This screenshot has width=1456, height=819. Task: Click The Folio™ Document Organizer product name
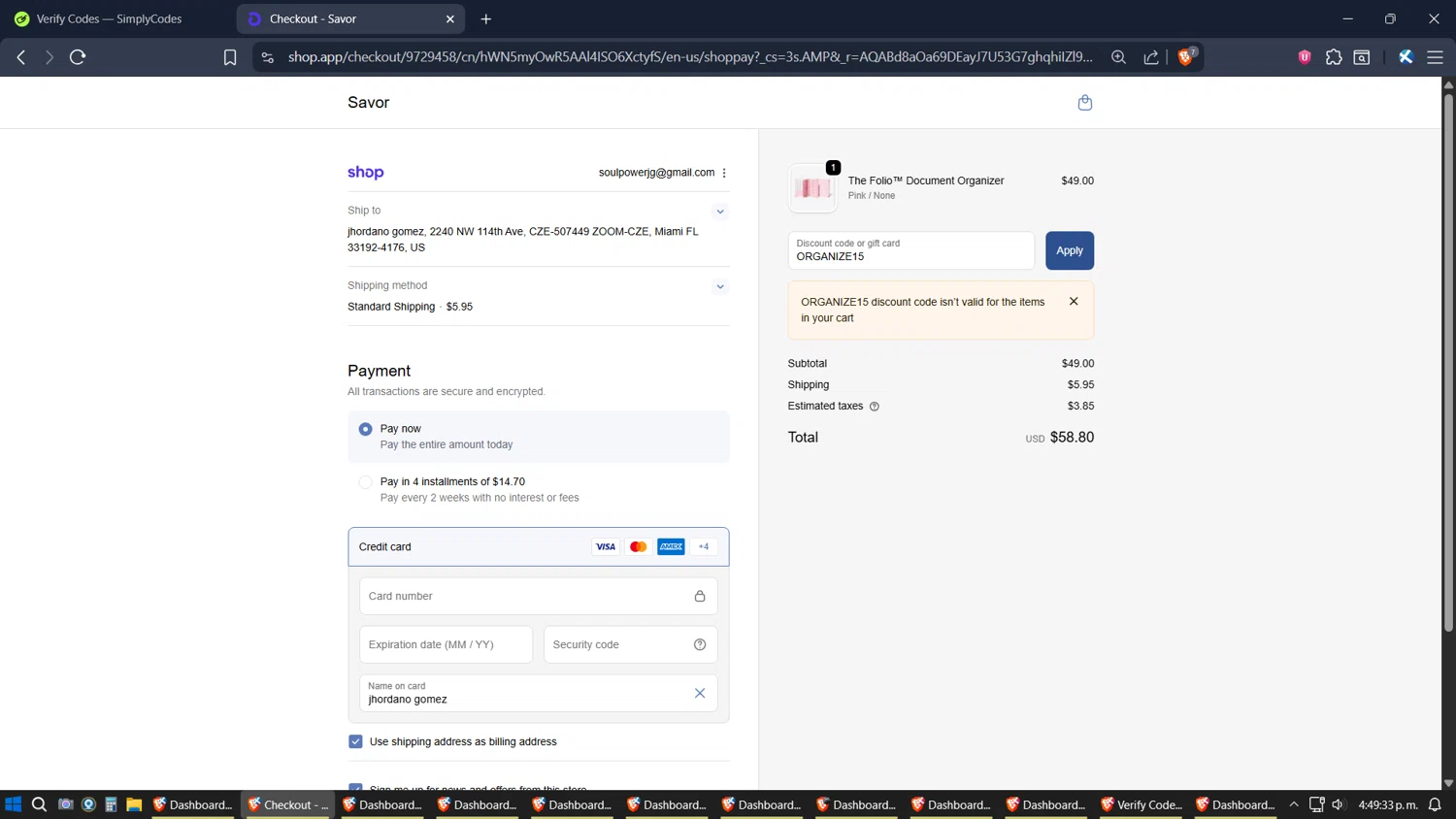(x=926, y=180)
